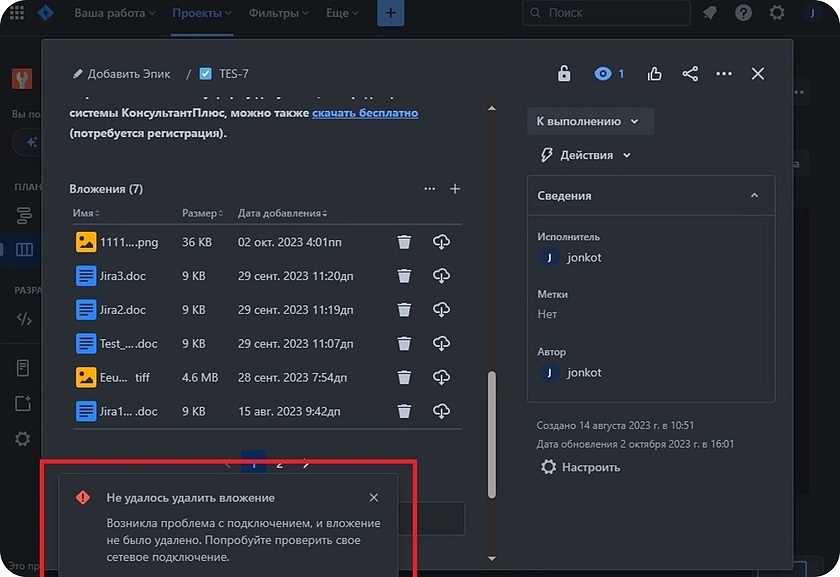
Task: Collapse the "Сведения" panel
Action: pos(754,196)
